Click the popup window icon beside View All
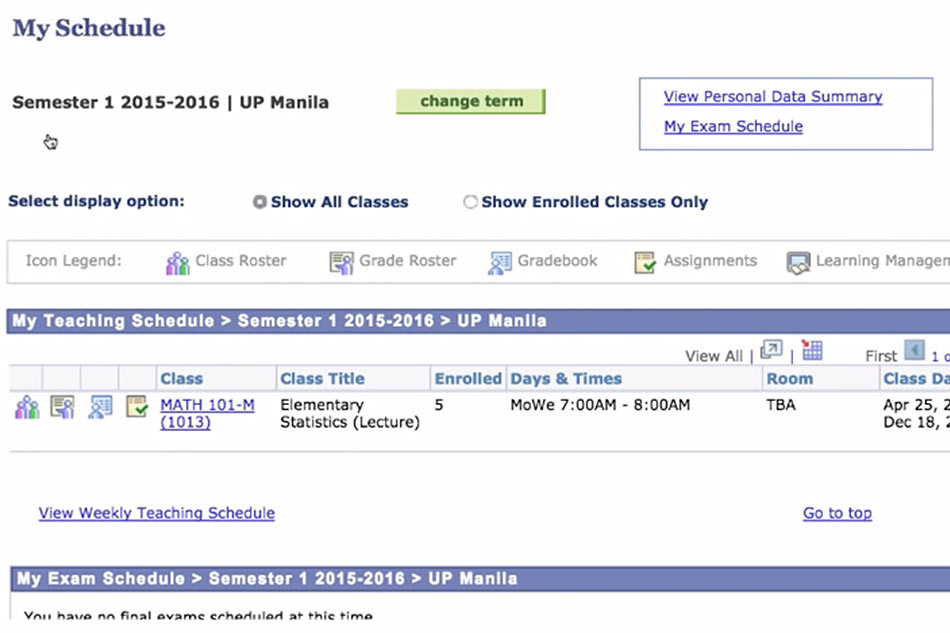Screen dimensions: 950x633 click(x=771, y=351)
